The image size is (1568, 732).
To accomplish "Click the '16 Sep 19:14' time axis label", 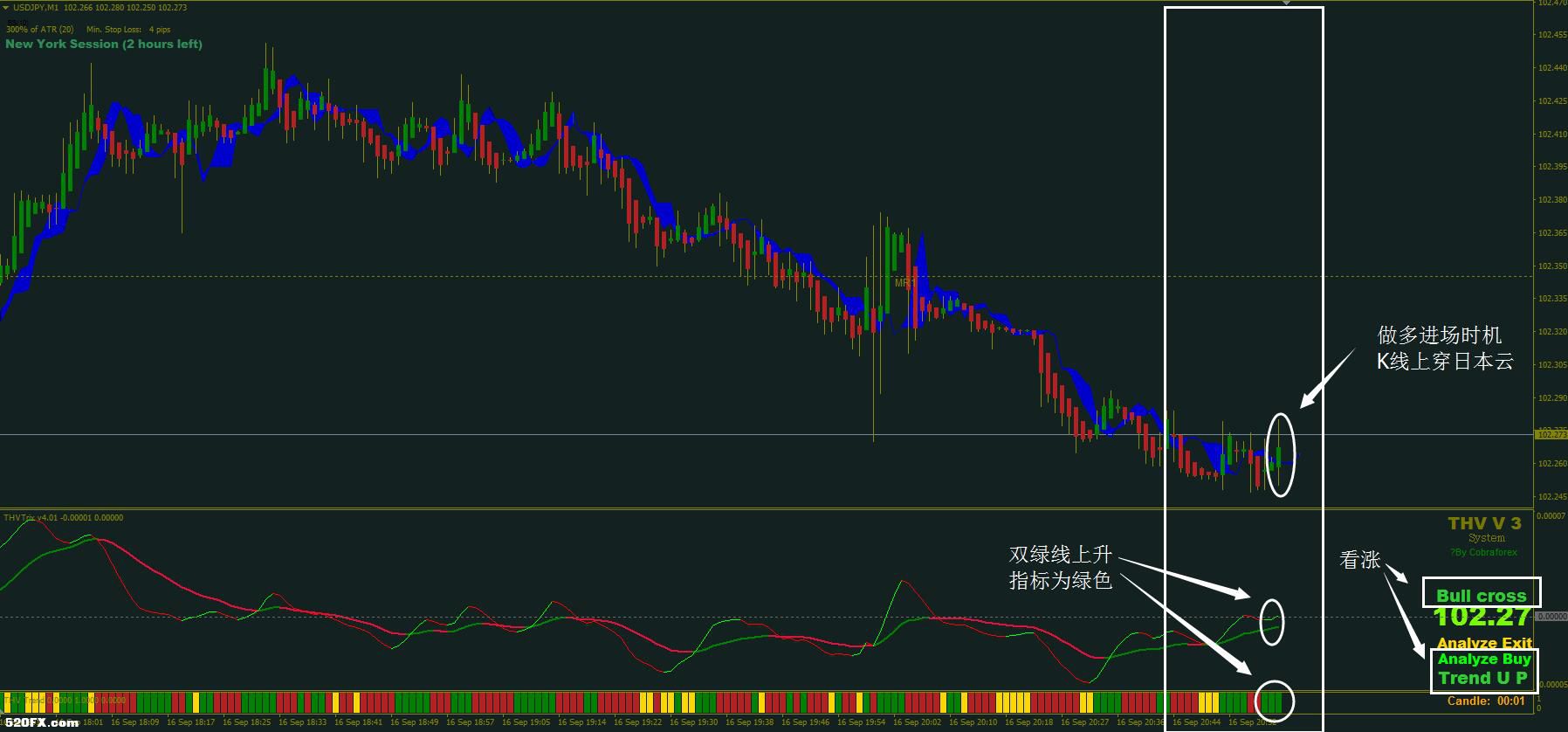I will tap(581, 722).
